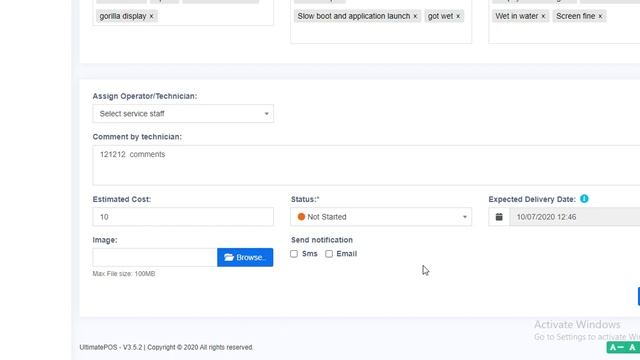The width and height of the screenshot is (640, 360).
Task: Click info icon beside Expected Delivery Date
Action: (584, 199)
